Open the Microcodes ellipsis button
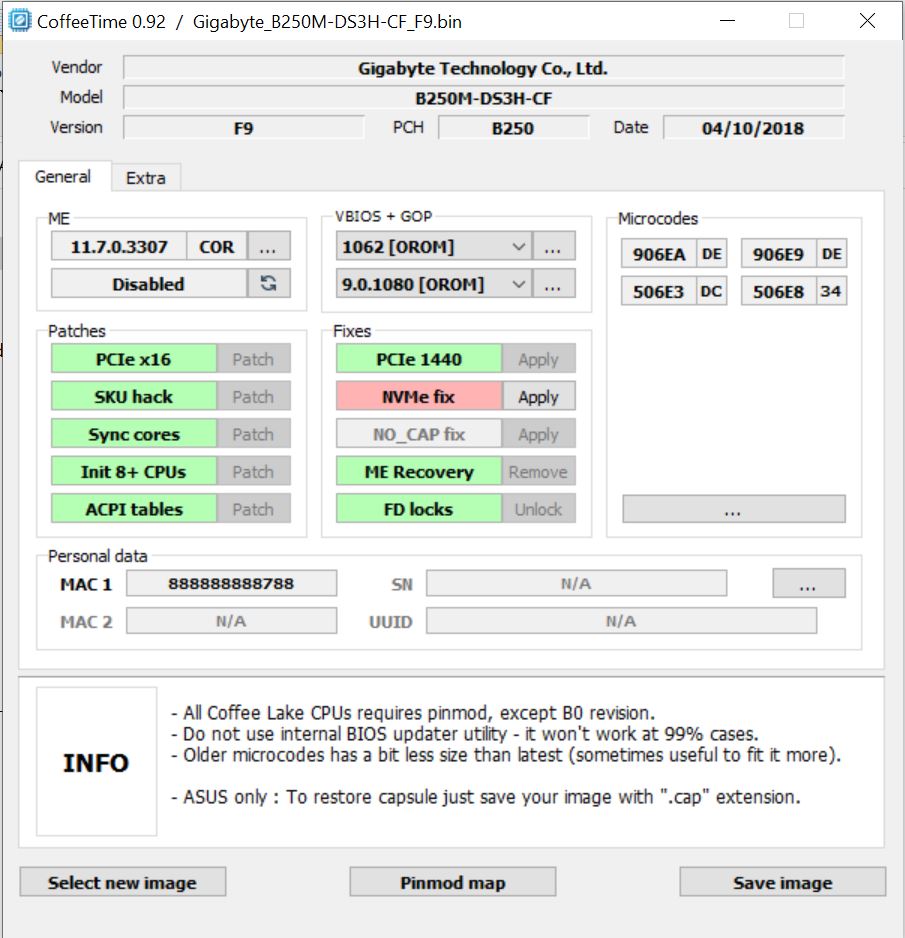905x938 pixels. 734,509
